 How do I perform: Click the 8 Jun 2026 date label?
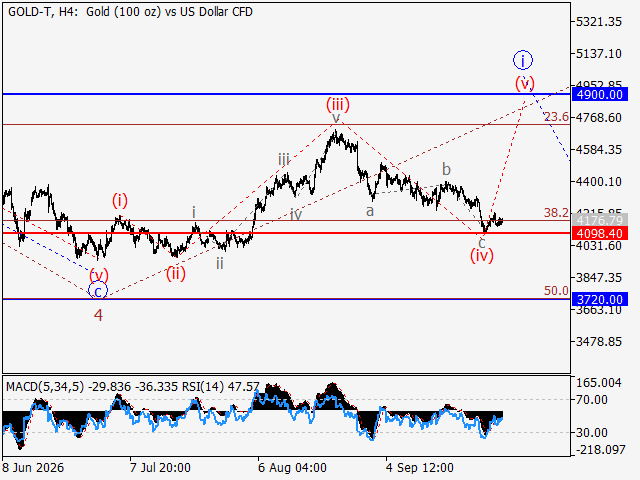[33, 468]
